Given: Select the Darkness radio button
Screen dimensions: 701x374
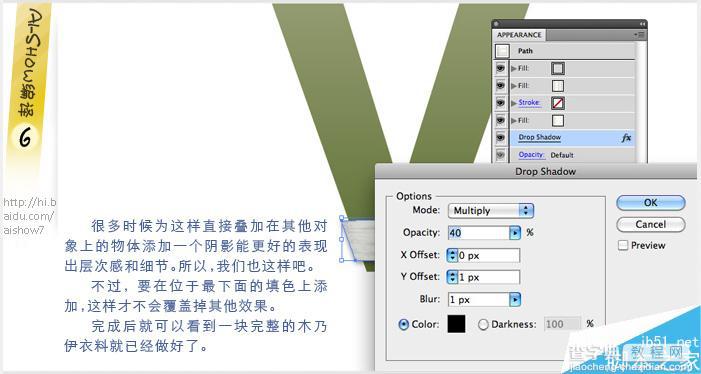Looking at the screenshot, I should click(x=483, y=324).
